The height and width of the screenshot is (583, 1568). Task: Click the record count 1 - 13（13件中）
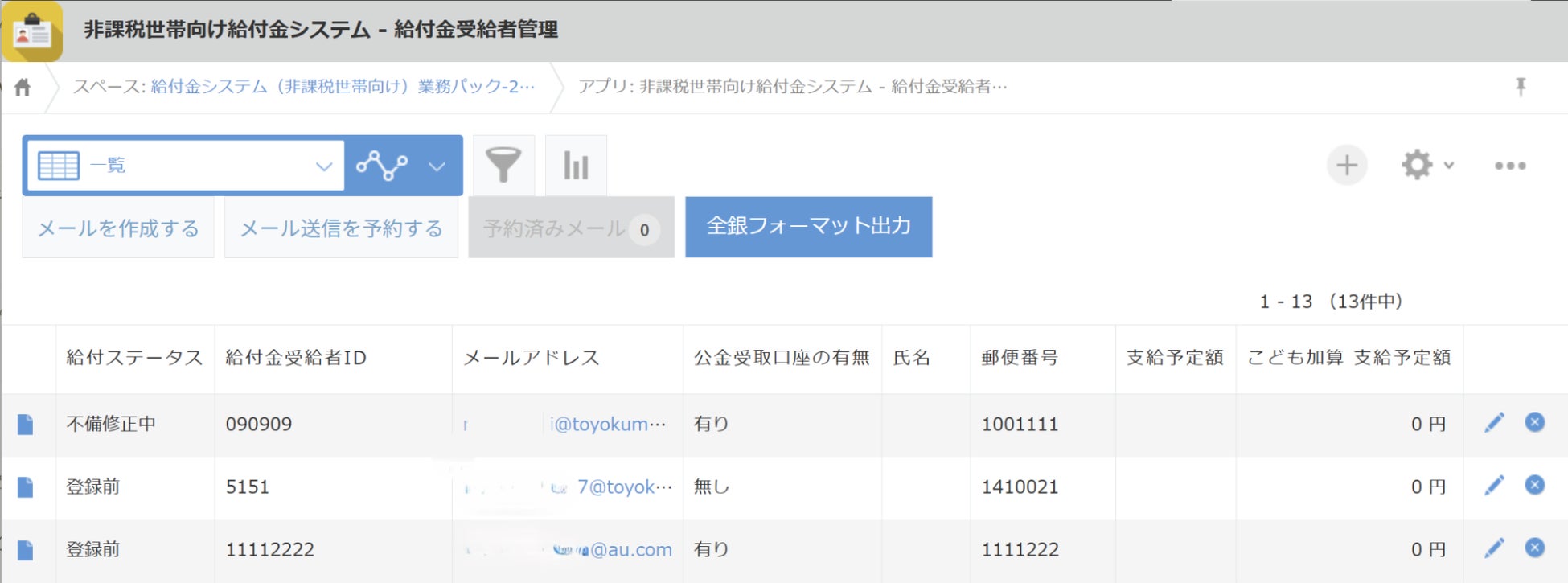1332,302
